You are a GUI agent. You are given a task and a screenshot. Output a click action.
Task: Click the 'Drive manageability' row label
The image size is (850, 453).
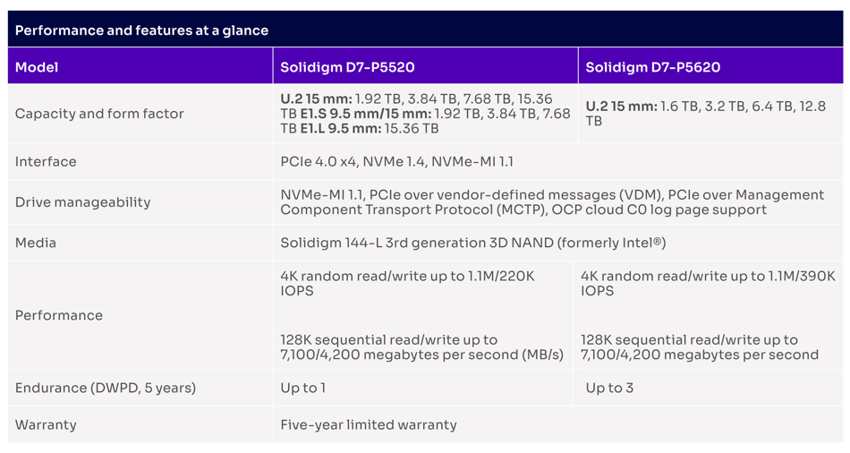click(x=82, y=202)
